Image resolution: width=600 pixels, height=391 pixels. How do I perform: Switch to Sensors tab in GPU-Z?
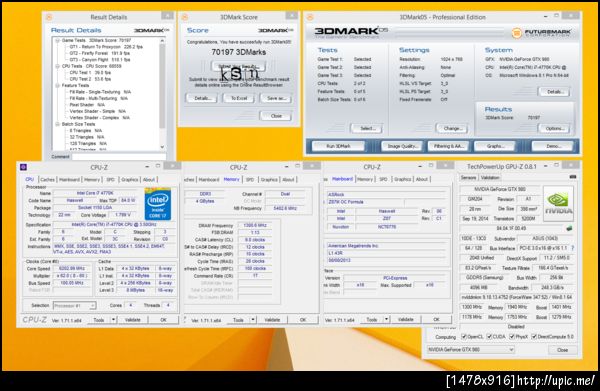pos(468,178)
